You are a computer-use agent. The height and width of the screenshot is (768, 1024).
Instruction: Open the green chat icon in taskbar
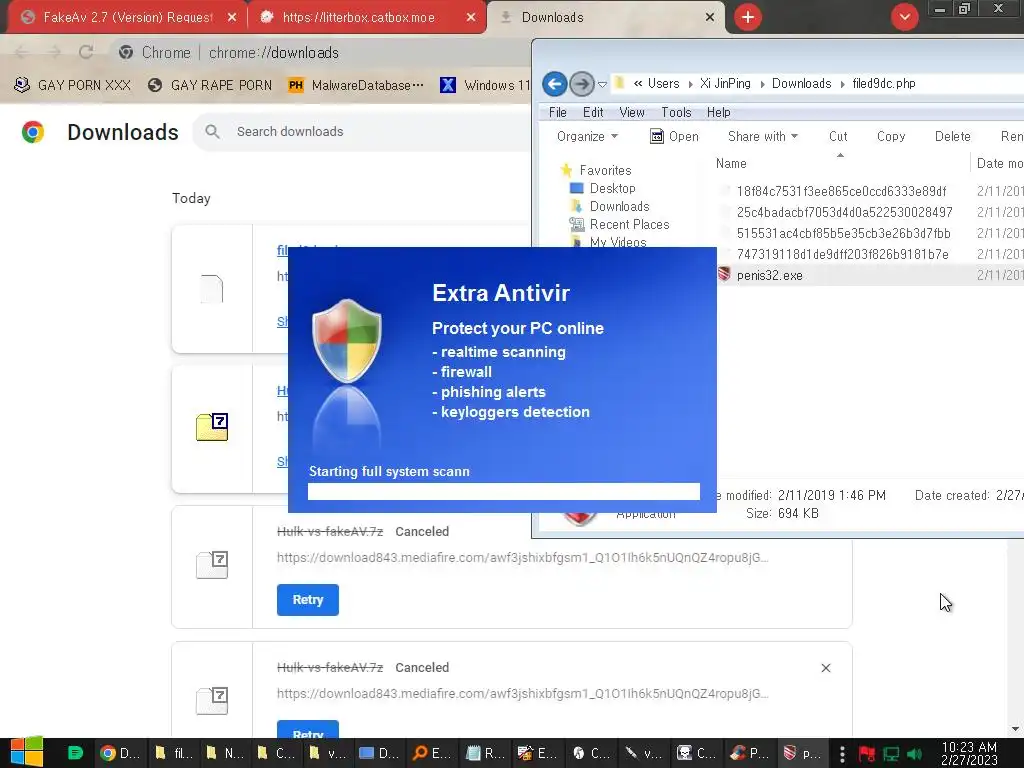pos(75,753)
